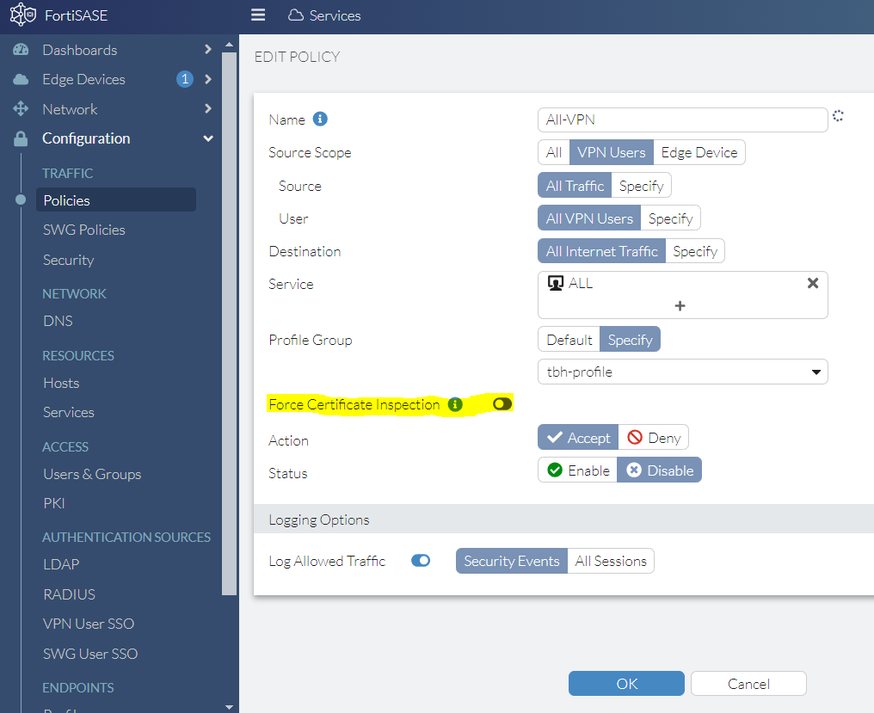Toggle Force Certificate Inspection switch
This screenshot has width=874, height=713.
point(502,404)
